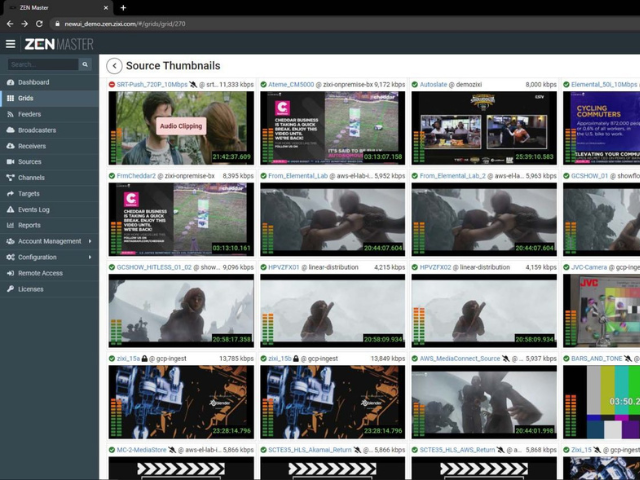
Task: Click the Reports chart icon
Action: (11, 225)
